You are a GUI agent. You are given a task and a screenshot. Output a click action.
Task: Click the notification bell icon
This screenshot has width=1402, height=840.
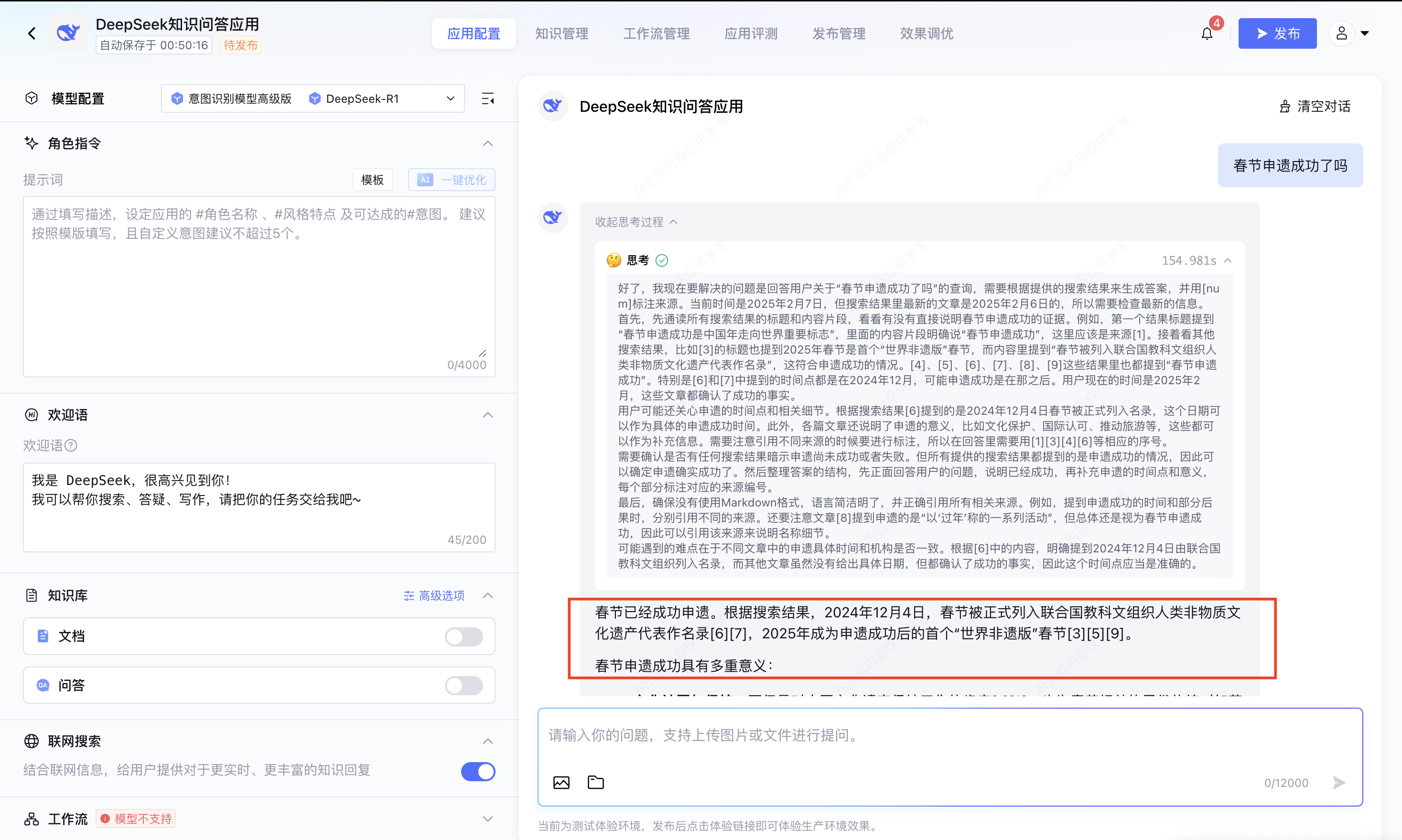click(1207, 33)
